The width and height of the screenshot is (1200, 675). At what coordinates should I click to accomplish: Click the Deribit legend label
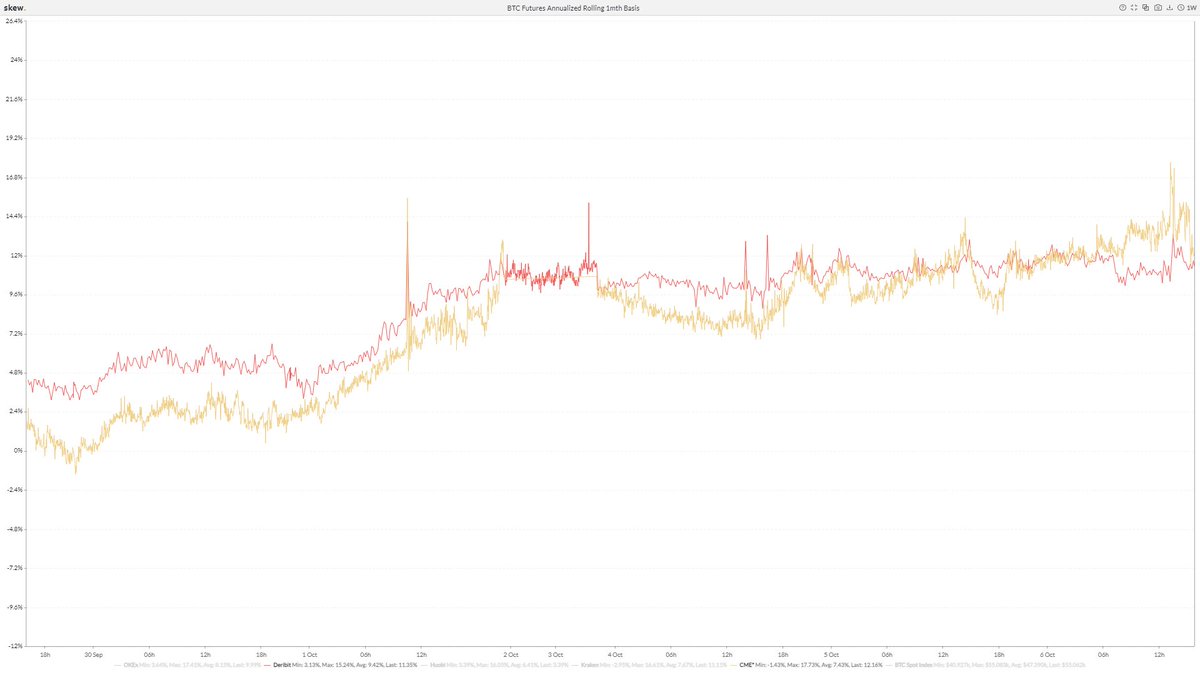coord(280,665)
